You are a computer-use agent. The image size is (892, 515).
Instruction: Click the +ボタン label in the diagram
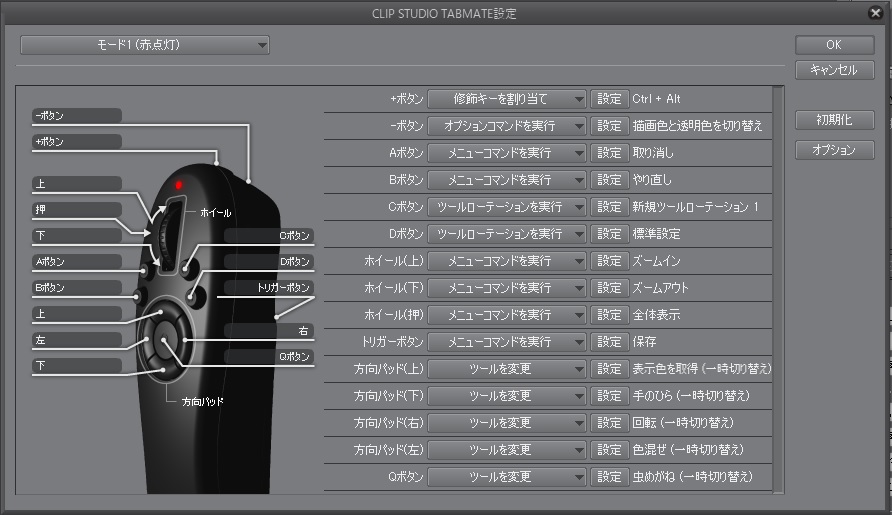[77, 142]
